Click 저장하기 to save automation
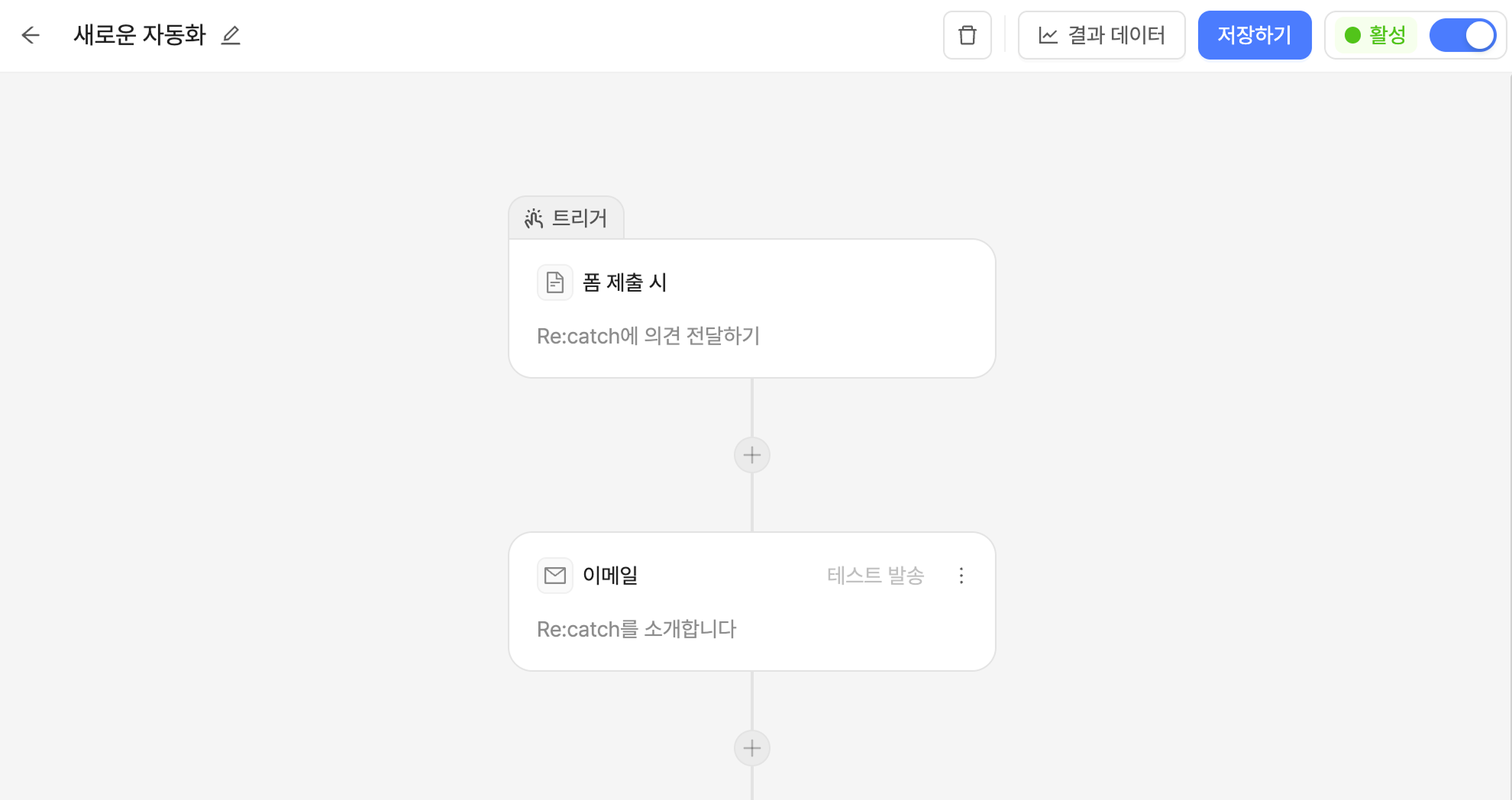This screenshot has width=1512, height=800. (x=1255, y=35)
